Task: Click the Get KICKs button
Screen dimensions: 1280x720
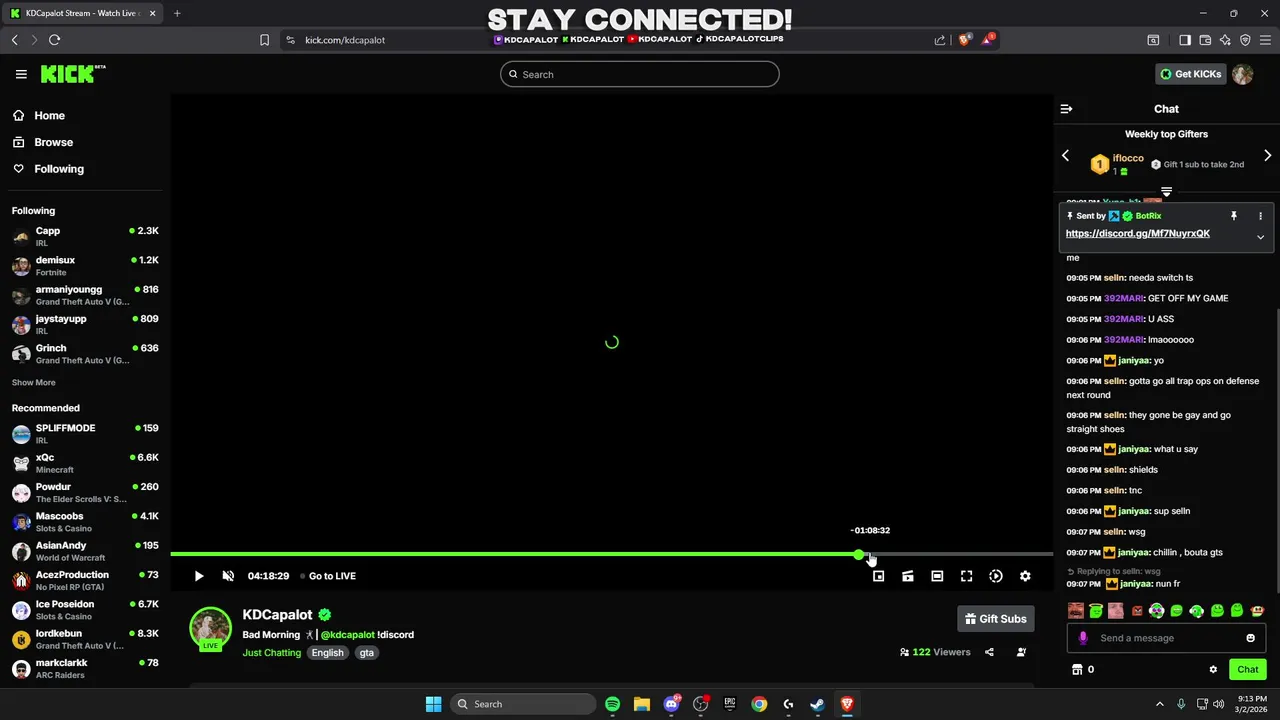Action: click(1190, 74)
